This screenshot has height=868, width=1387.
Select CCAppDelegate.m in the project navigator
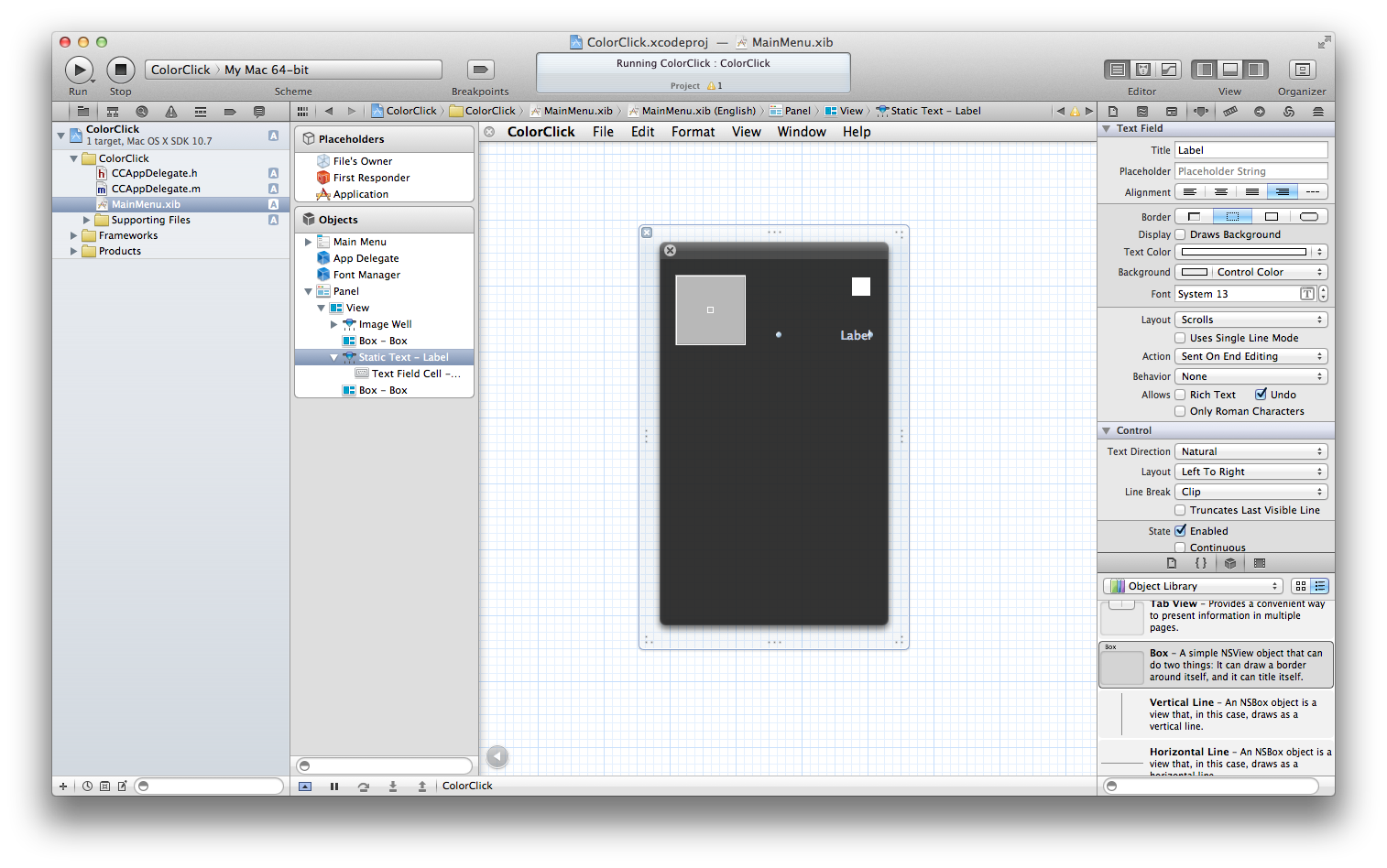coord(156,189)
